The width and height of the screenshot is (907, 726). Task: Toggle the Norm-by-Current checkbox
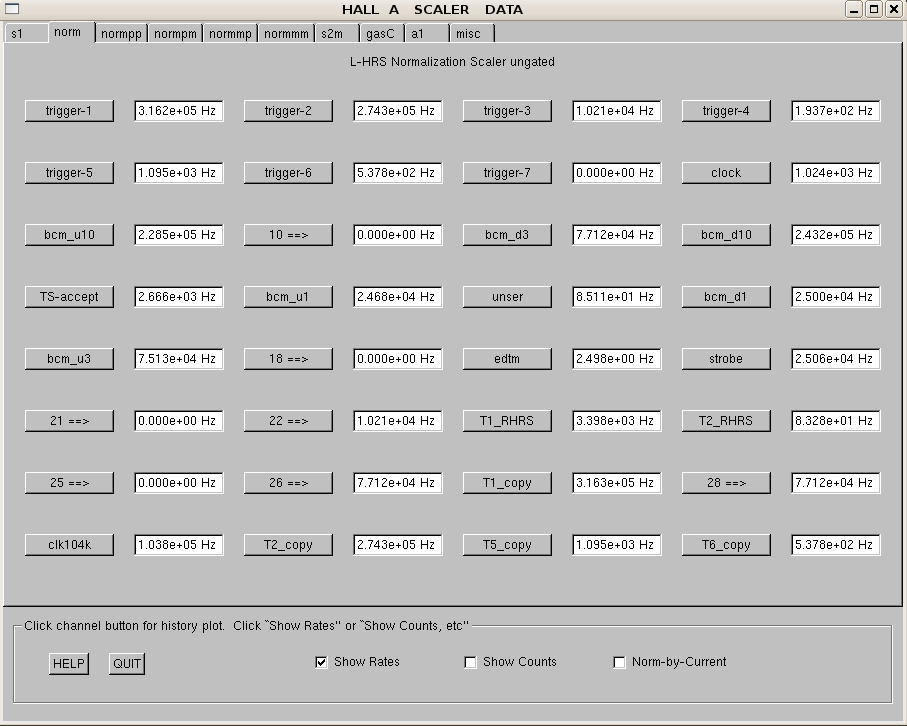pyautogui.click(x=619, y=662)
